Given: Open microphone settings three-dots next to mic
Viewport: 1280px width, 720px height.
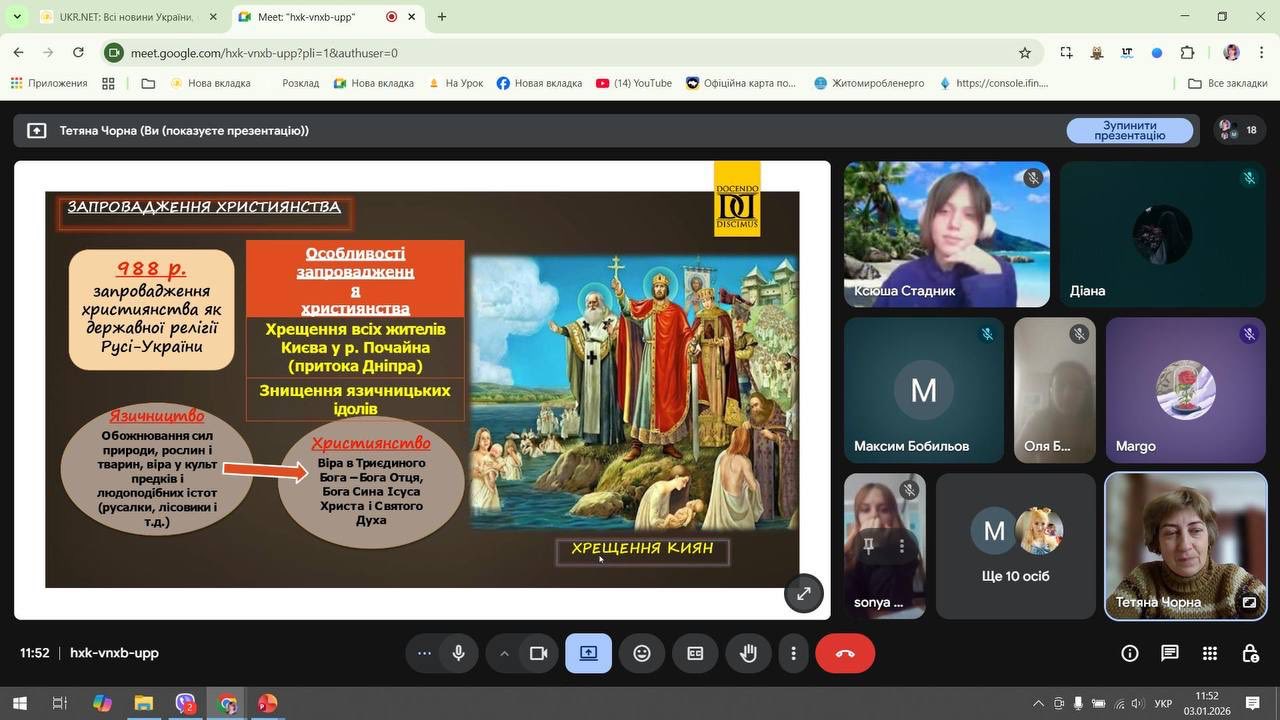Looking at the screenshot, I should tap(424, 653).
